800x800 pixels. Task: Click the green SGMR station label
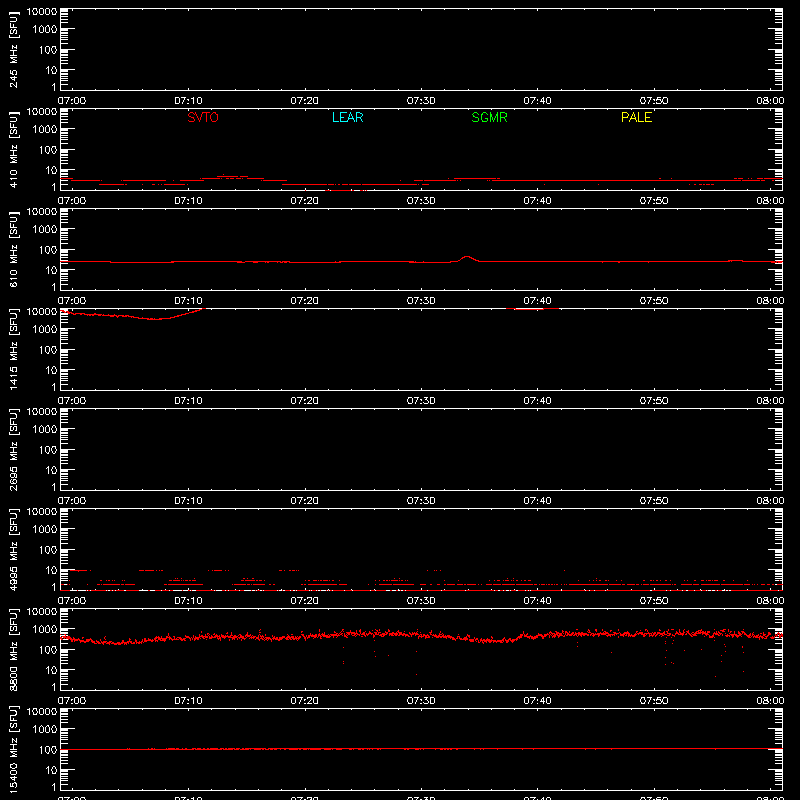click(489, 117)
